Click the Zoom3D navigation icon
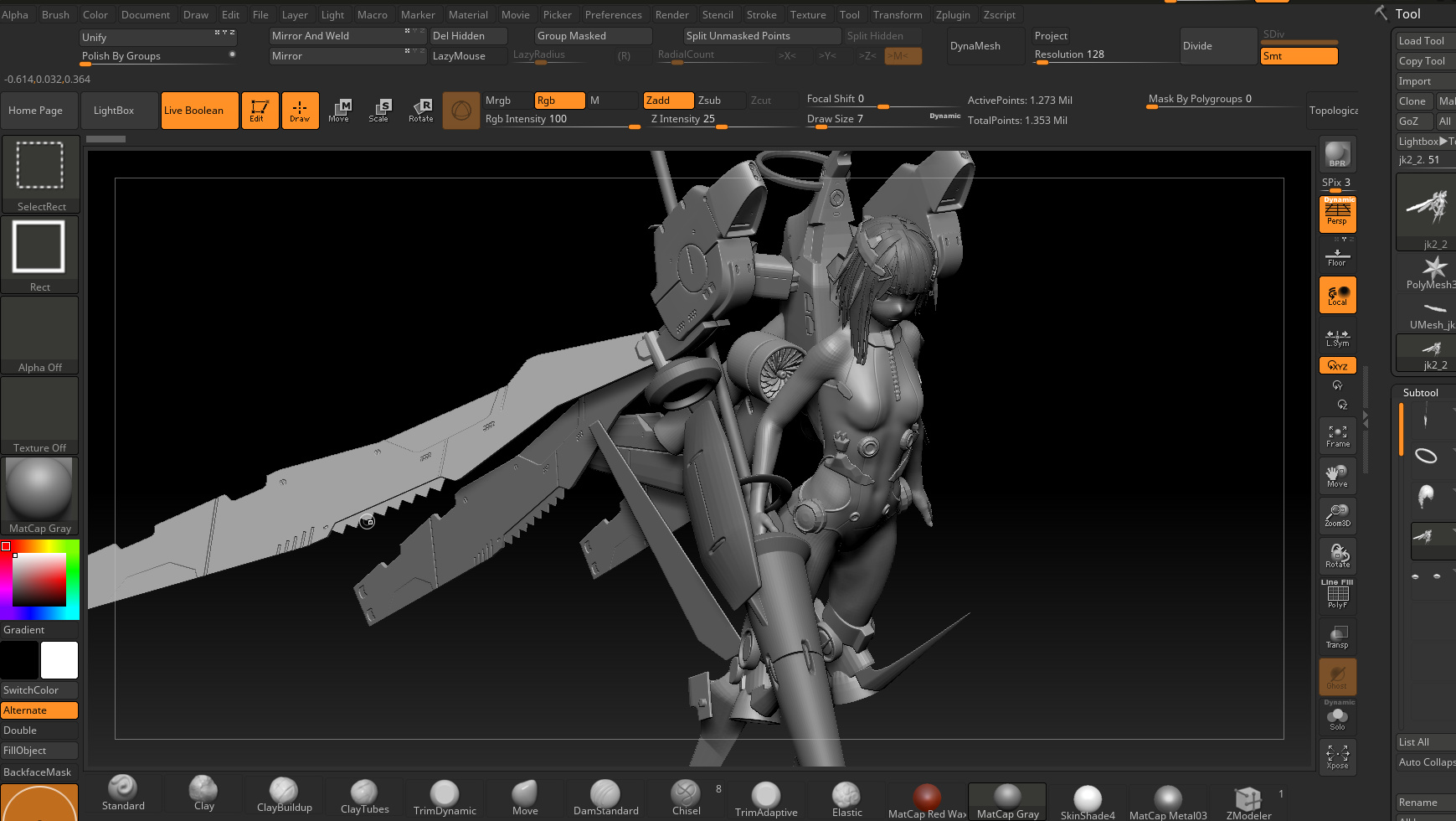Screen dimensions: 1456x821 pos(1337,516)
